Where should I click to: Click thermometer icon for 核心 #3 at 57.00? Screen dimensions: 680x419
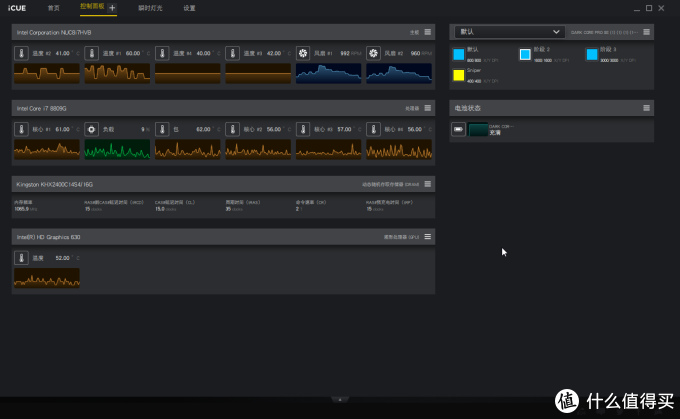click(x=303, y=129)
